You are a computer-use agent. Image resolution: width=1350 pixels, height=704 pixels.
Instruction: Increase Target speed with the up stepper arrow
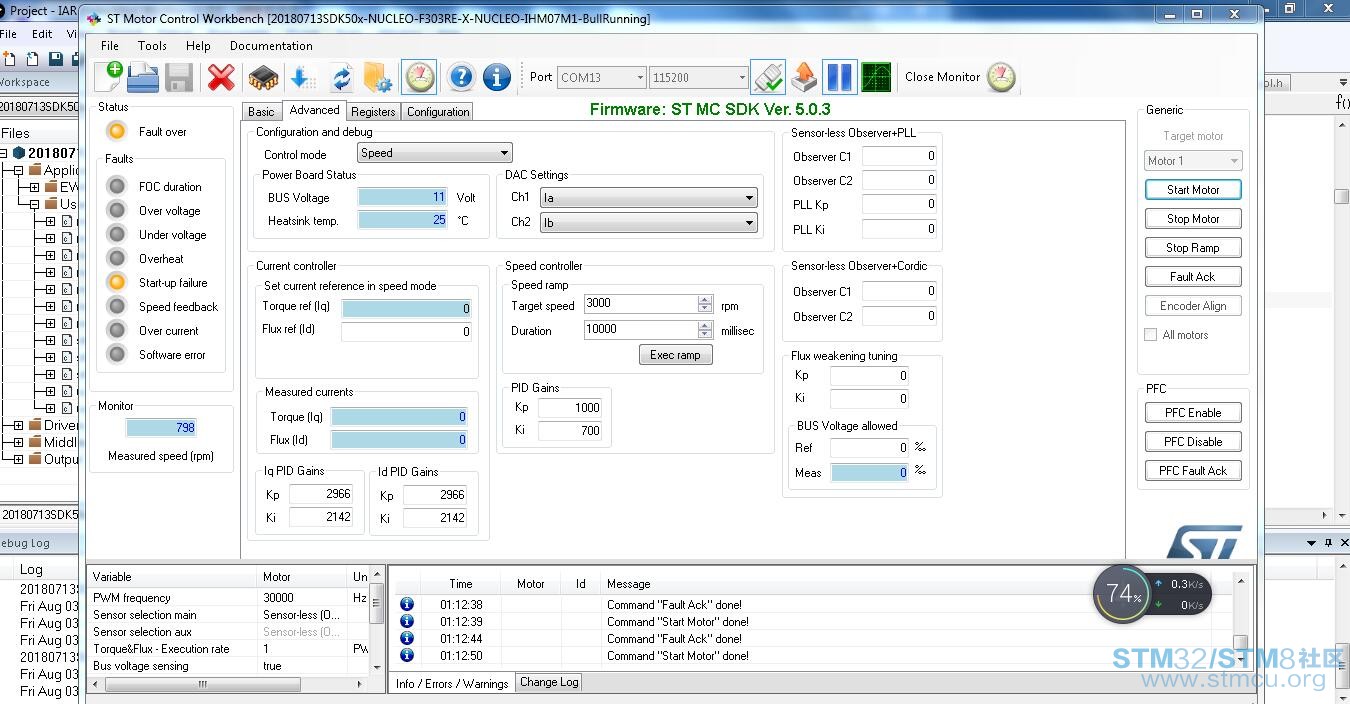(x=705, y=299)
